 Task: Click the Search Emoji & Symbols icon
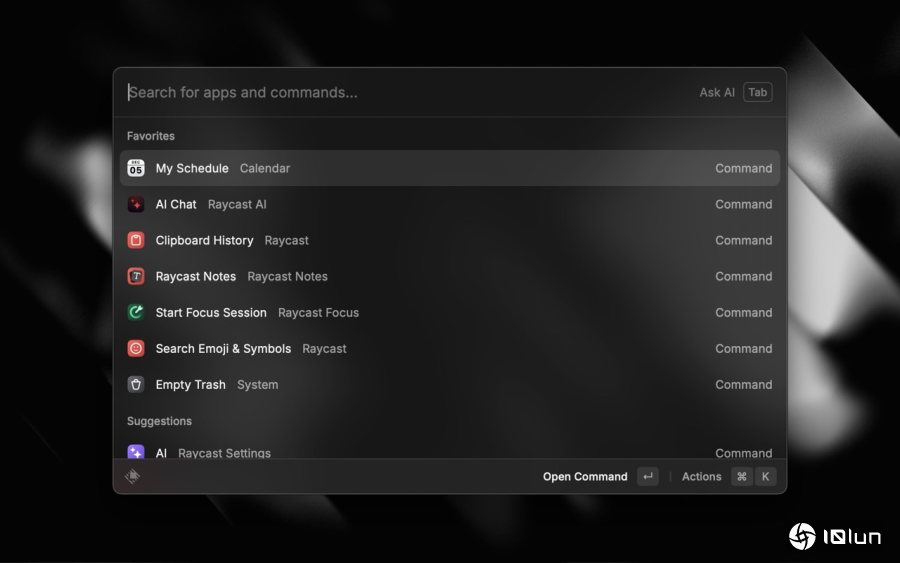pos(136,349)
